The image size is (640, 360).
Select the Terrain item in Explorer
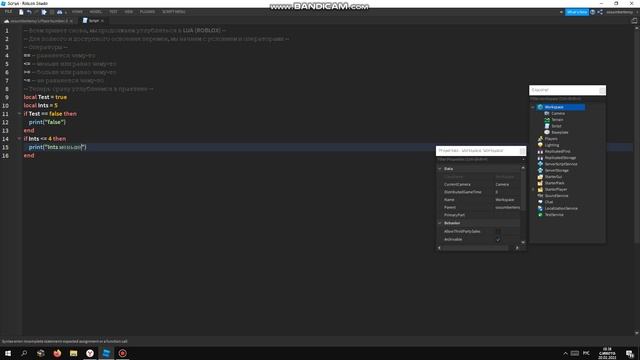tap(557, 120)
